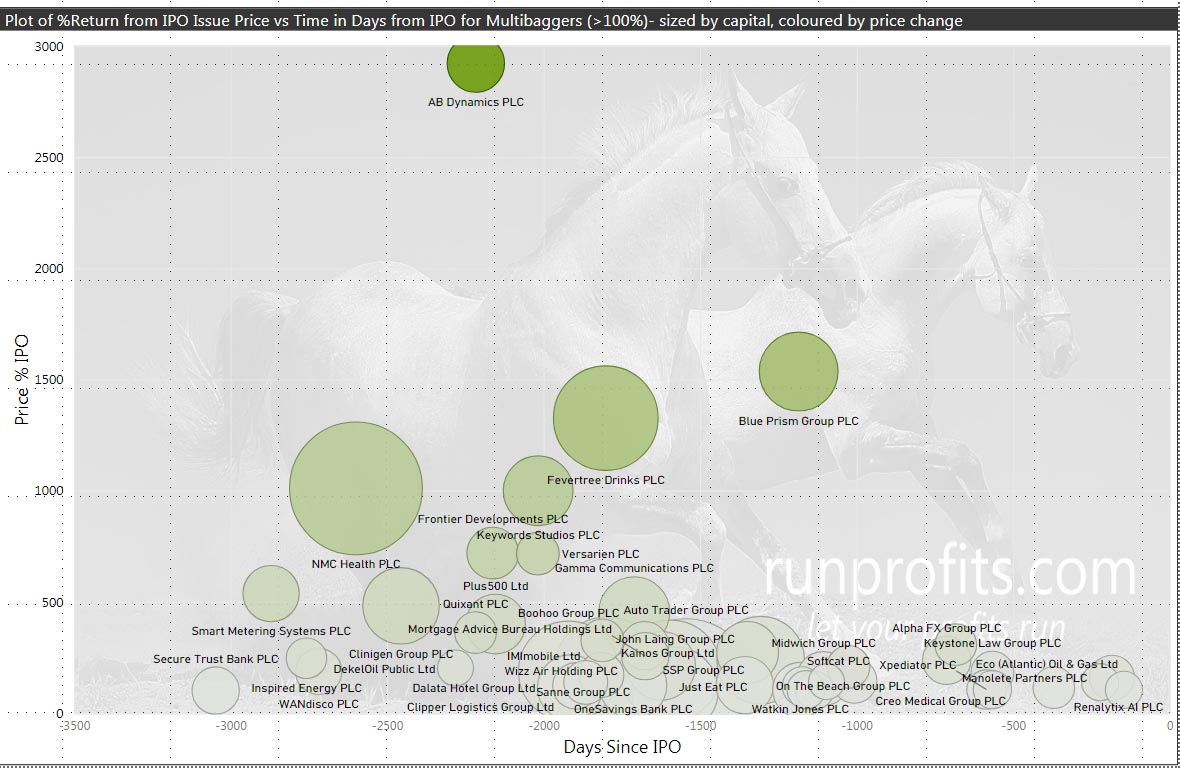Click the Days Since IPO axis title
Screen dimensions: 1180x768
pyautogui.click(x=622, y=747)
